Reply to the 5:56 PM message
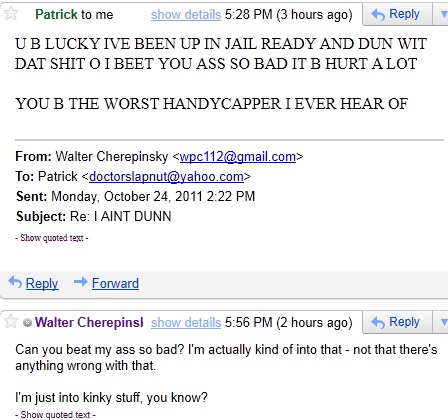Screen dimensions: 448x420 (x=397, y=322)
